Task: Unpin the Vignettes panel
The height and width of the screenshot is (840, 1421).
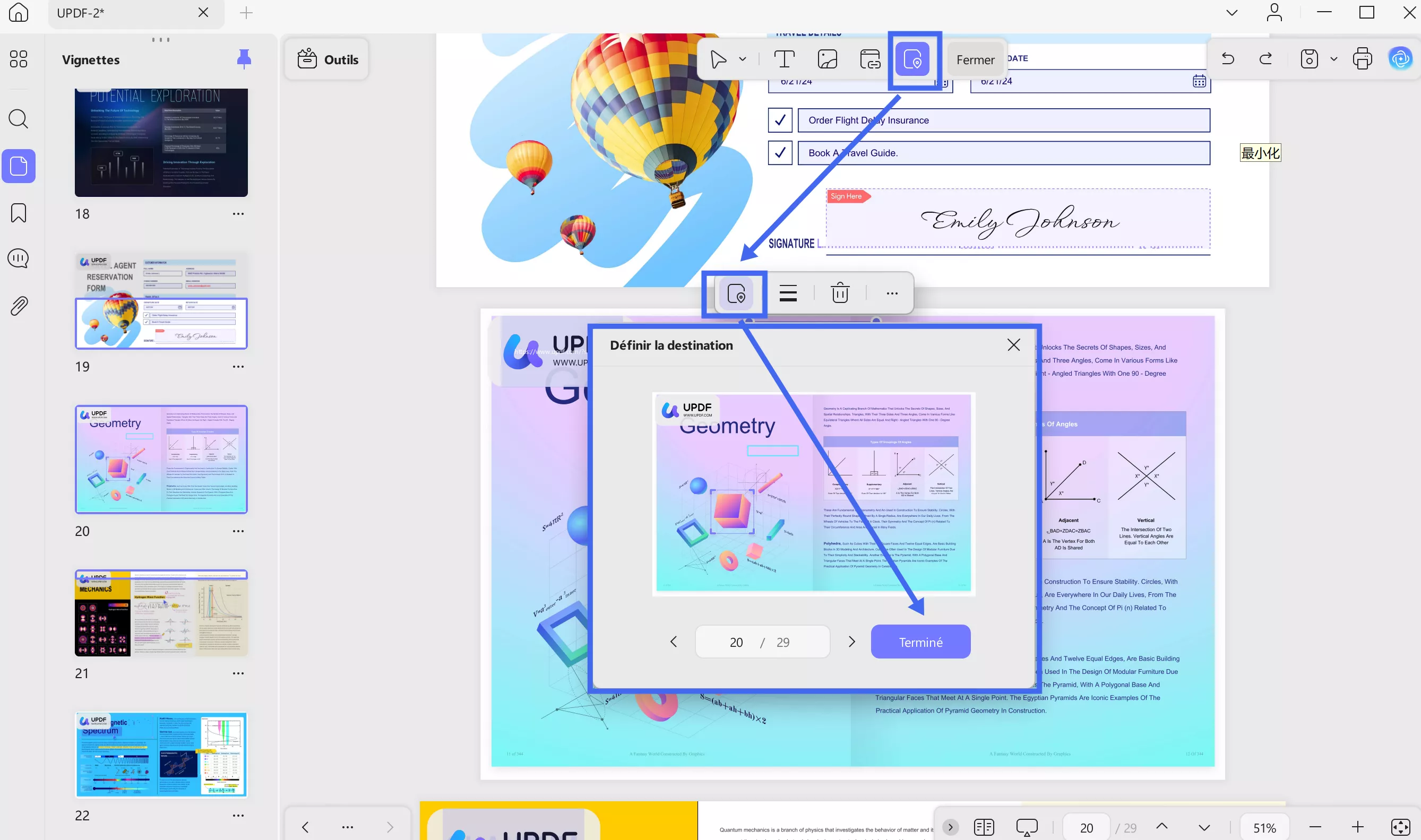Action: pos(244,59)
